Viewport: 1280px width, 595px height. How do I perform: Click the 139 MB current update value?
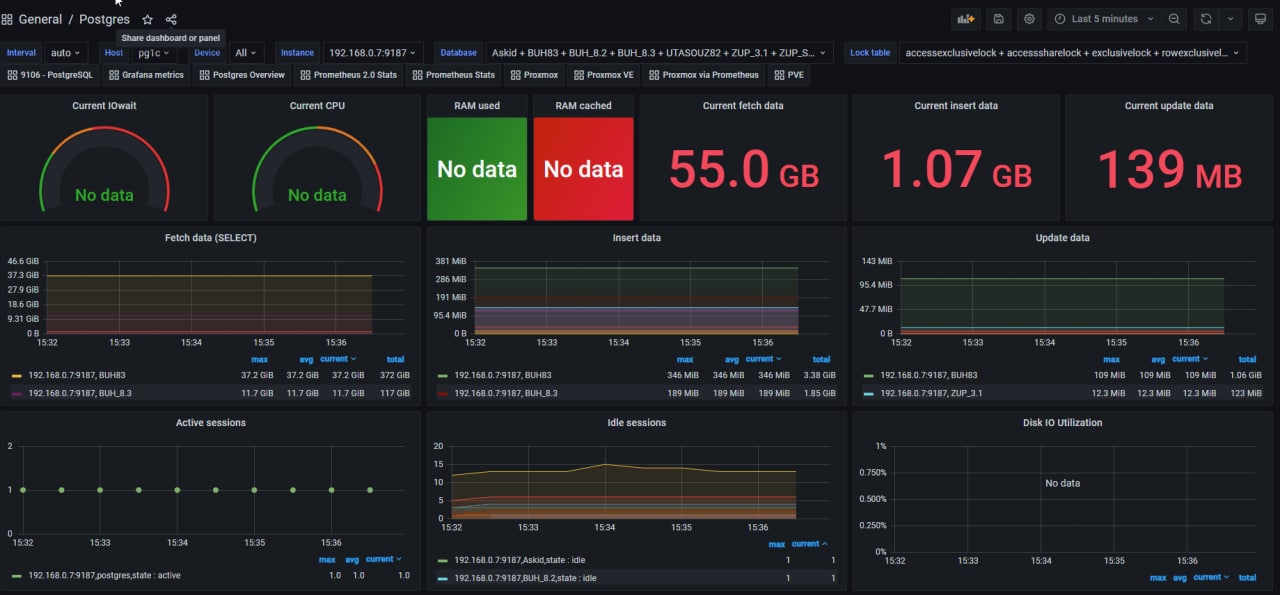click(x=1170, y=169)
